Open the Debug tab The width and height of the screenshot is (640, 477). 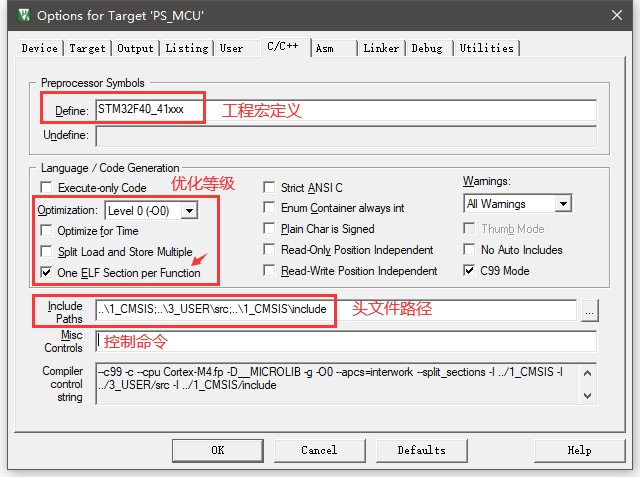(x=427, y=48)
